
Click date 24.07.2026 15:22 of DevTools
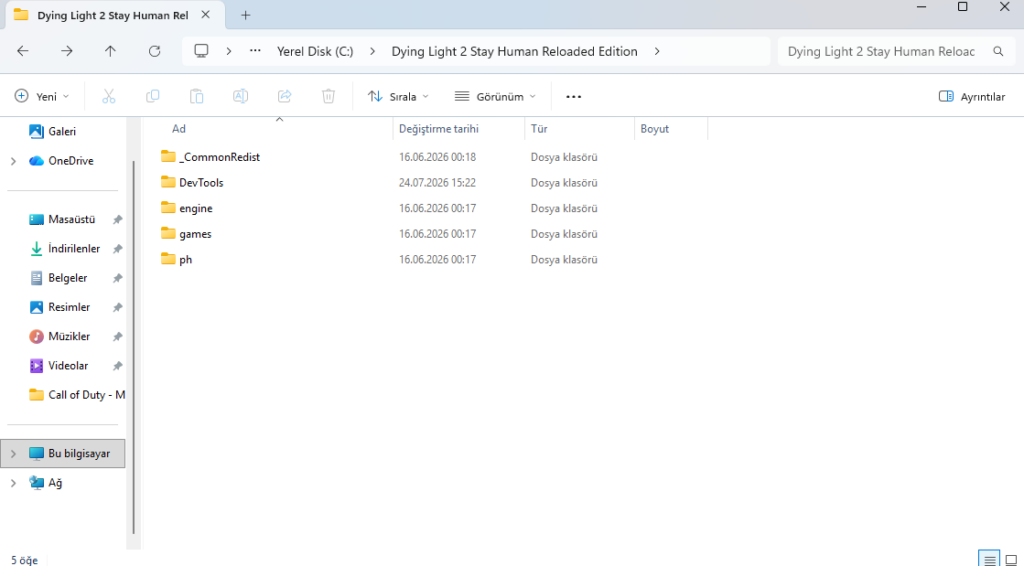click(437, 182)
